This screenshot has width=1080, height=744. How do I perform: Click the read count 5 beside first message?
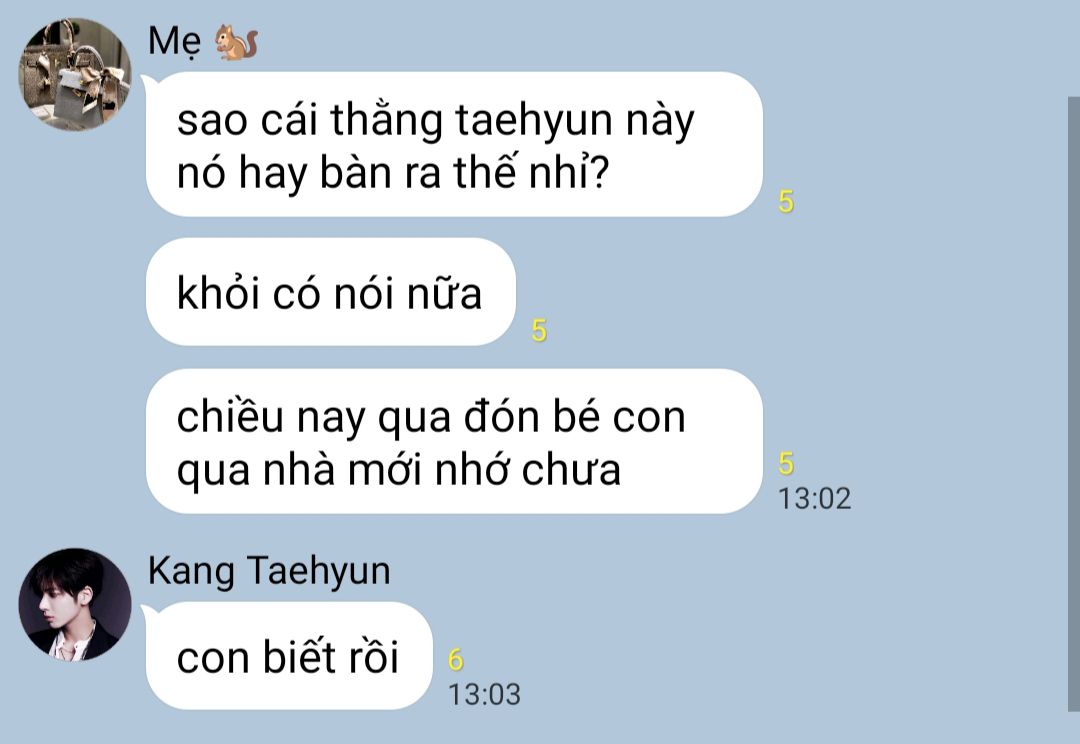pos(786,201)
